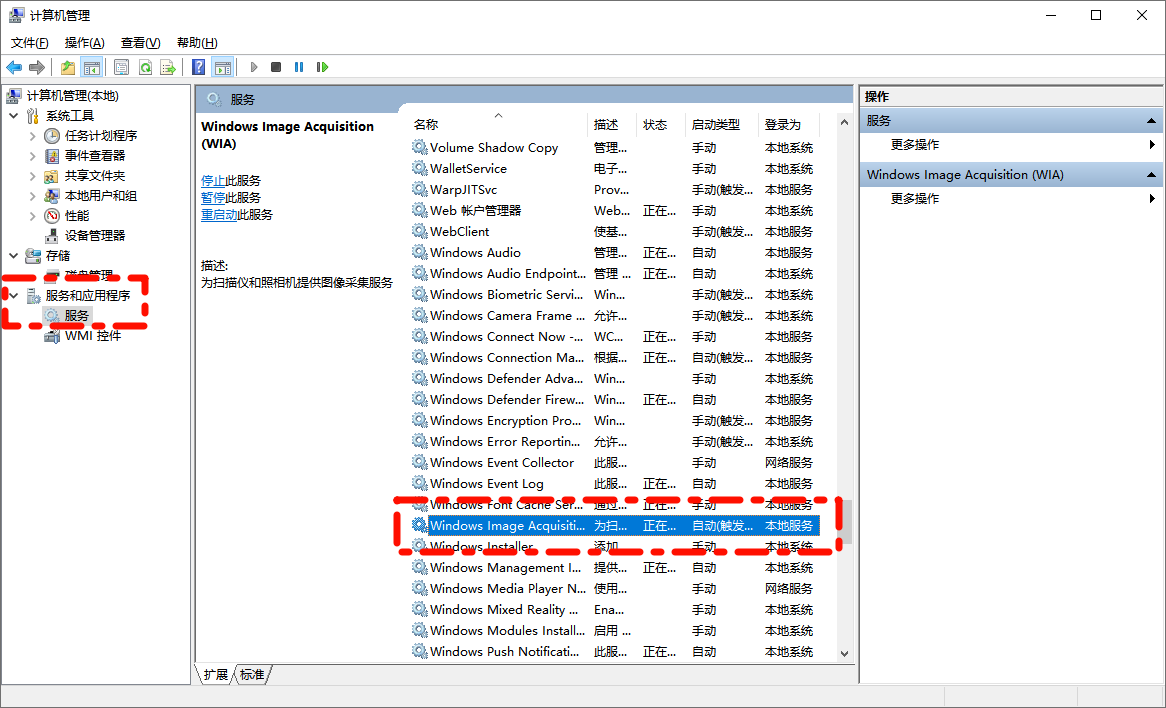
Task: Stop the service with the toolbar square
Action: pos(276,67)
